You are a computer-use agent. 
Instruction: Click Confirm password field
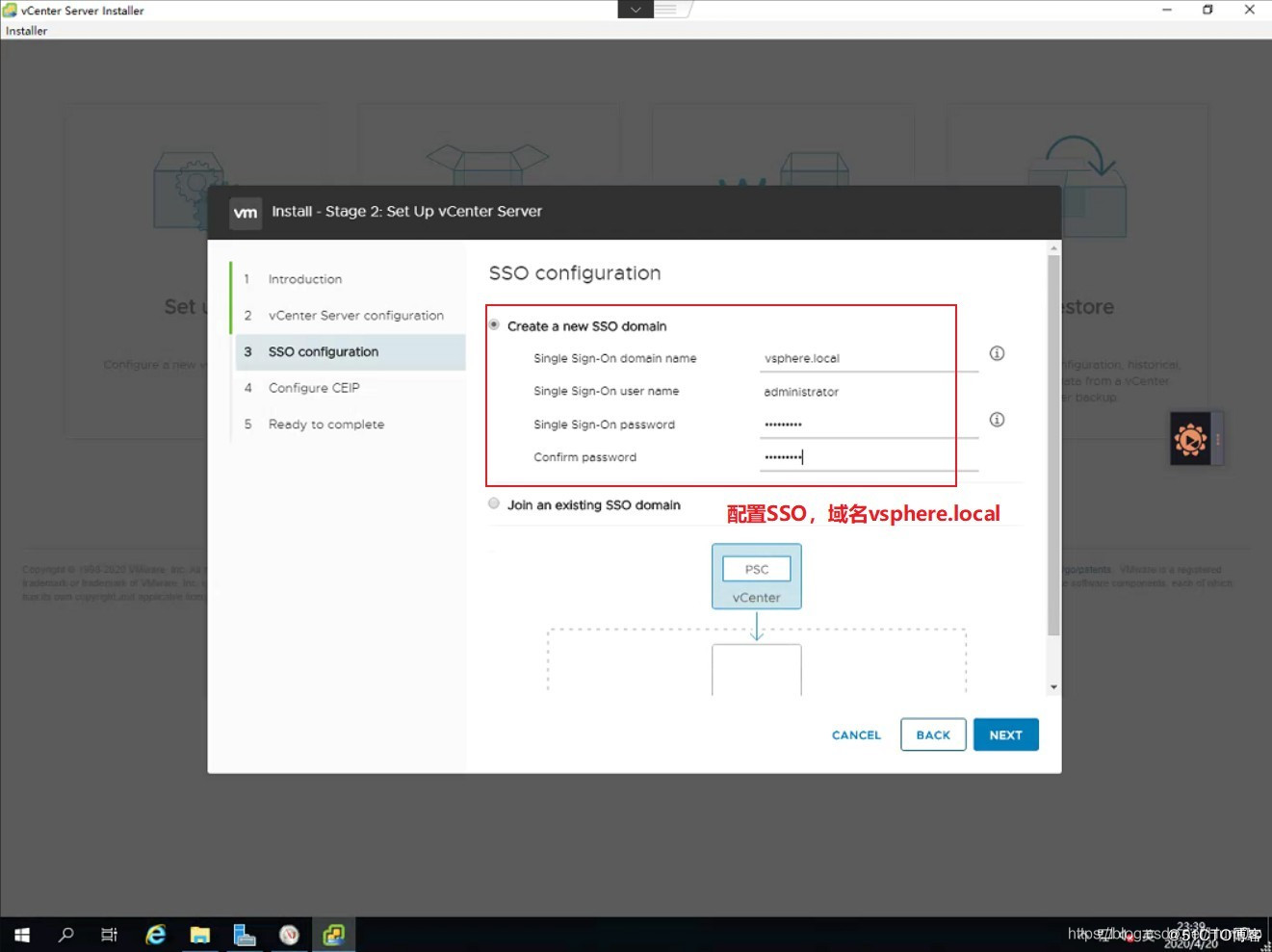[869, 457]
